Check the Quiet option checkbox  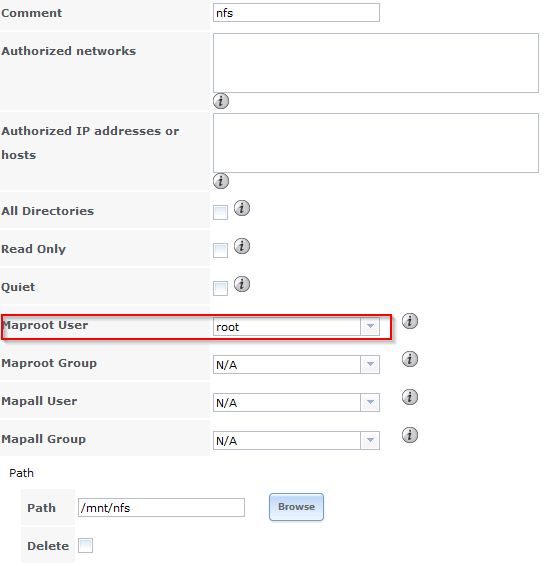tap(220, 288)
